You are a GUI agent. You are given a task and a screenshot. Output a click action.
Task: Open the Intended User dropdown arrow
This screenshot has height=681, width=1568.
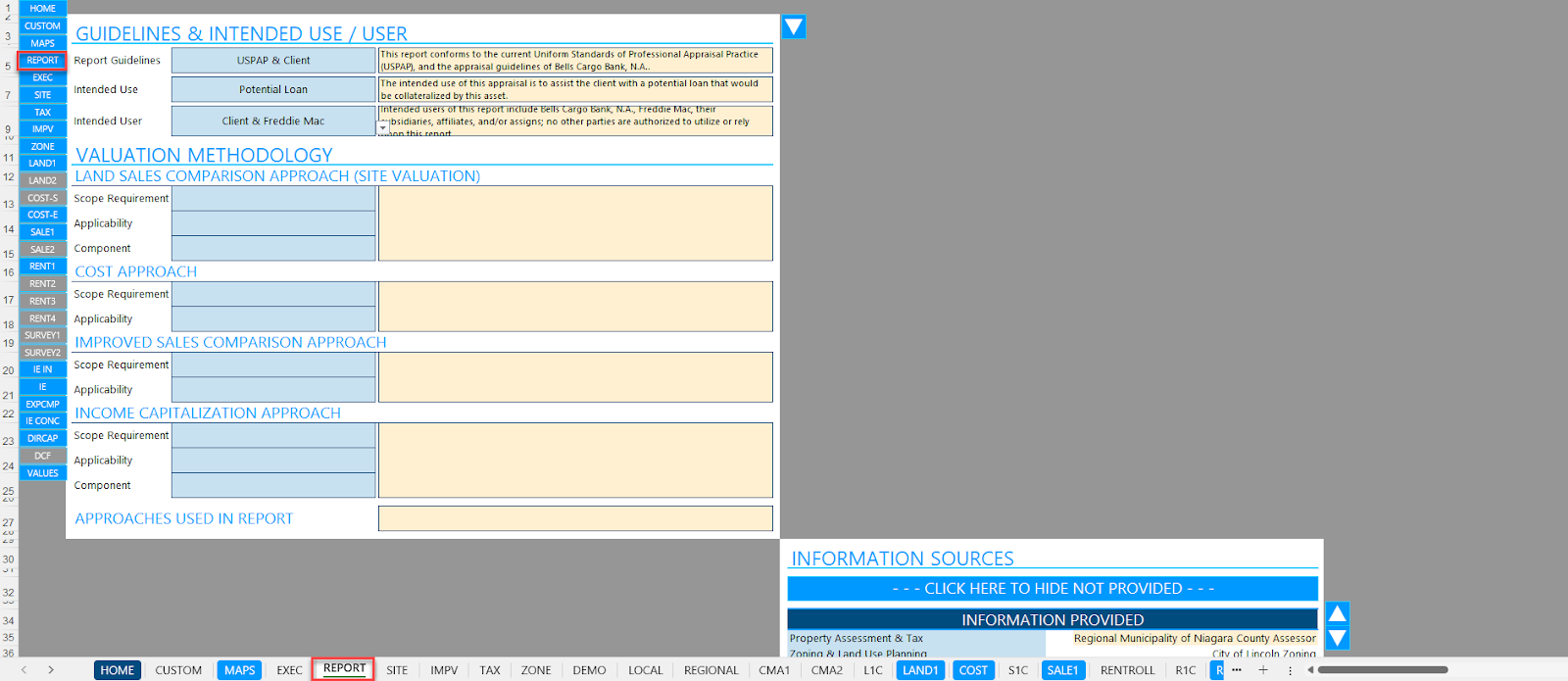tap(383, 127)
